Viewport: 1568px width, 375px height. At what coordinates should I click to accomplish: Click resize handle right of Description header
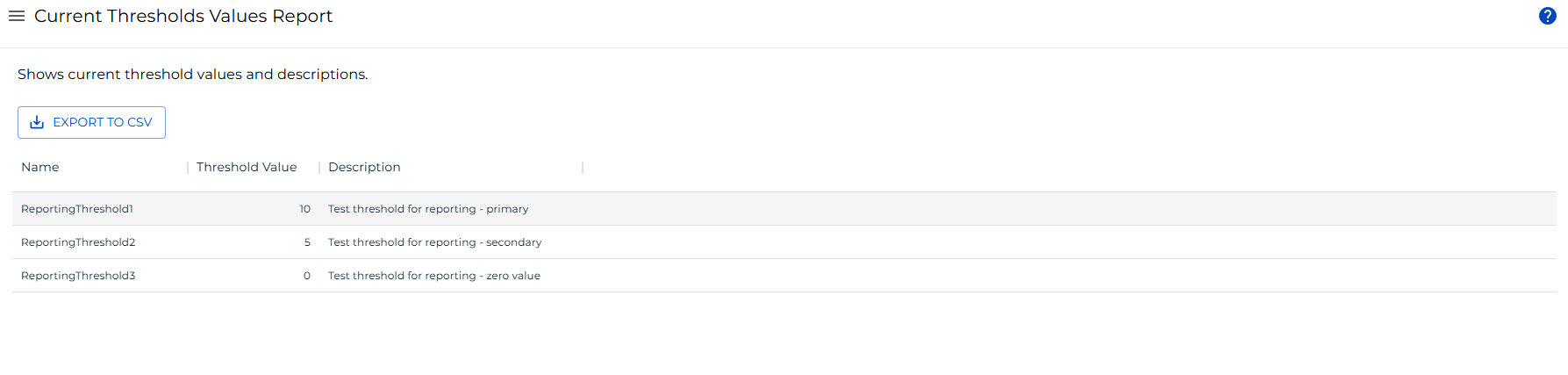coord(583,167)
